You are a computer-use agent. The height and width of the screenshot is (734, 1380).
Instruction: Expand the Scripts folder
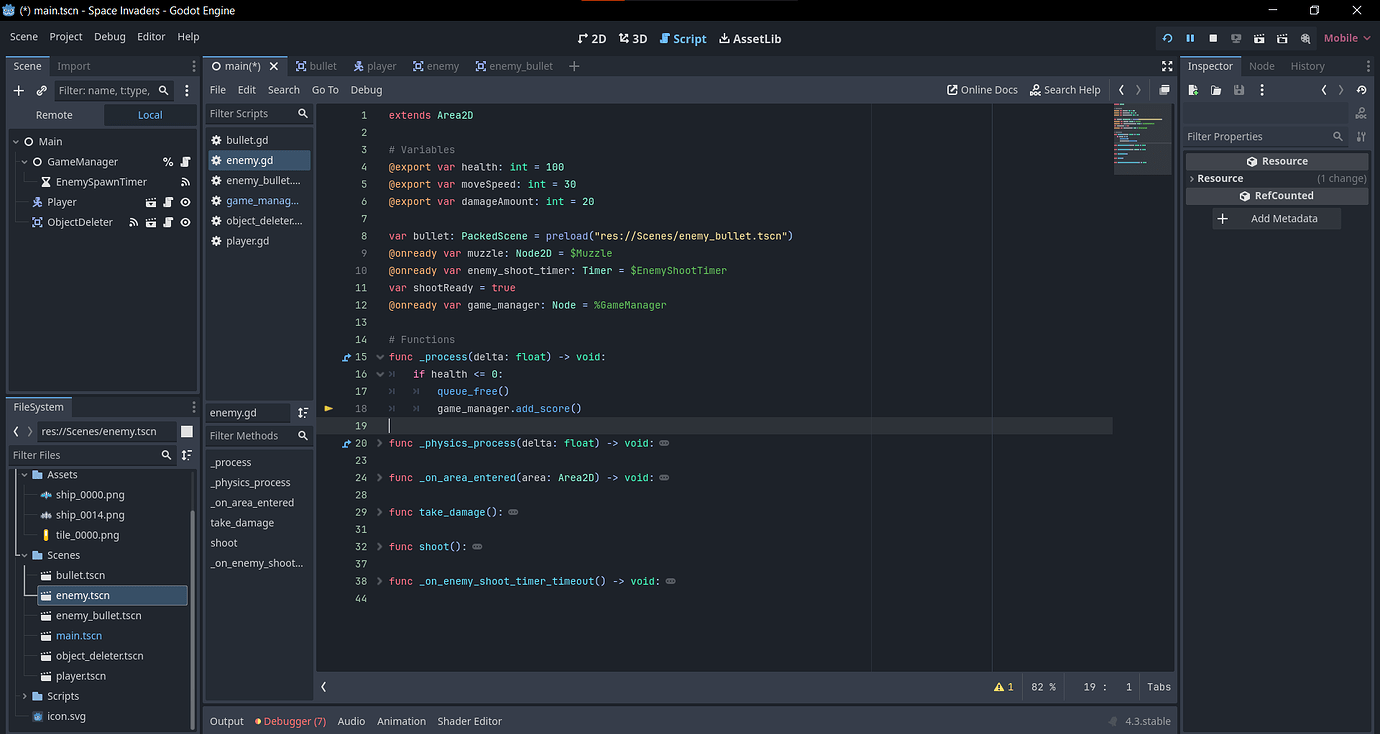tap(25, 696)
